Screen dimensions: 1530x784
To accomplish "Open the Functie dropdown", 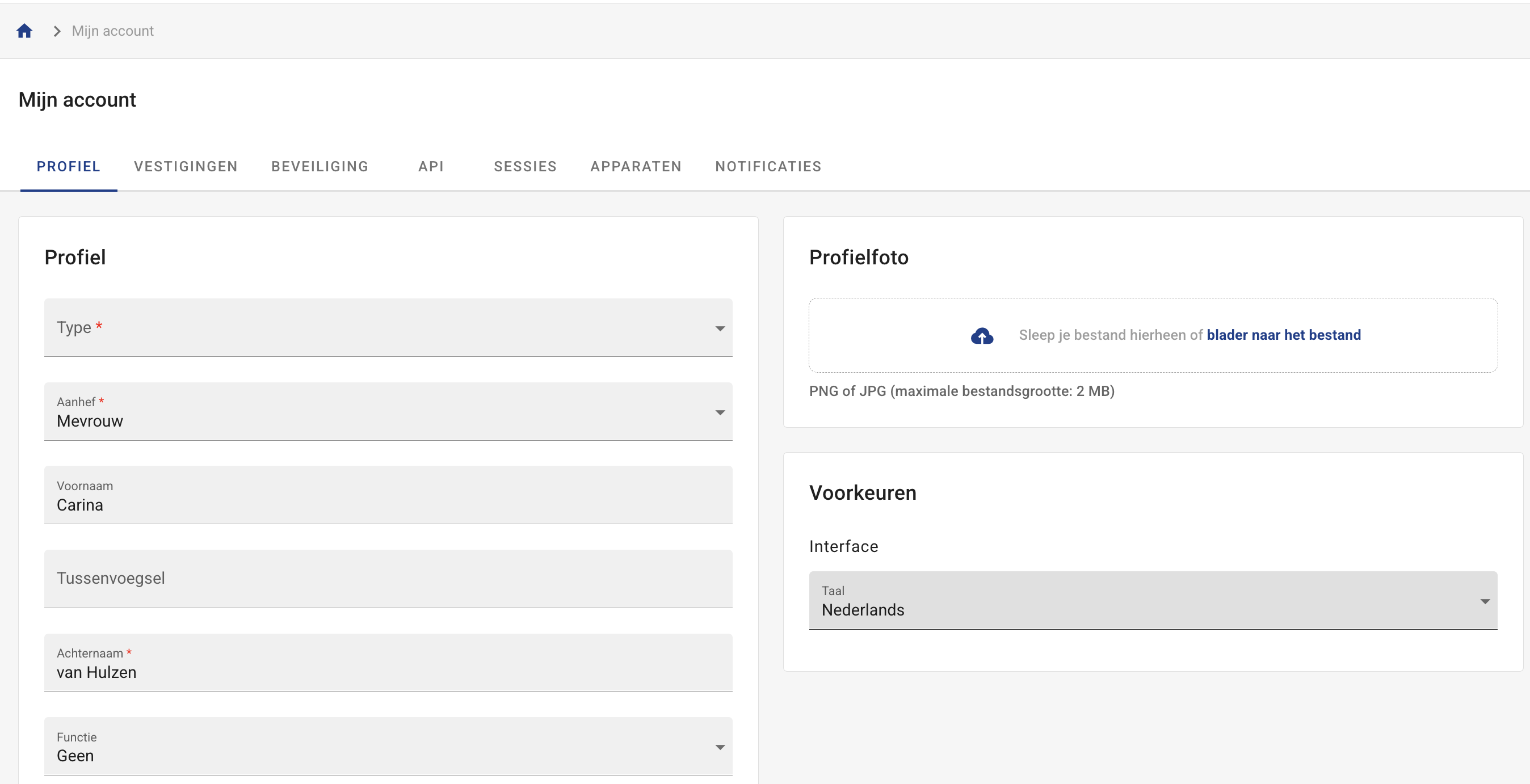I will [x=388, y=746].
